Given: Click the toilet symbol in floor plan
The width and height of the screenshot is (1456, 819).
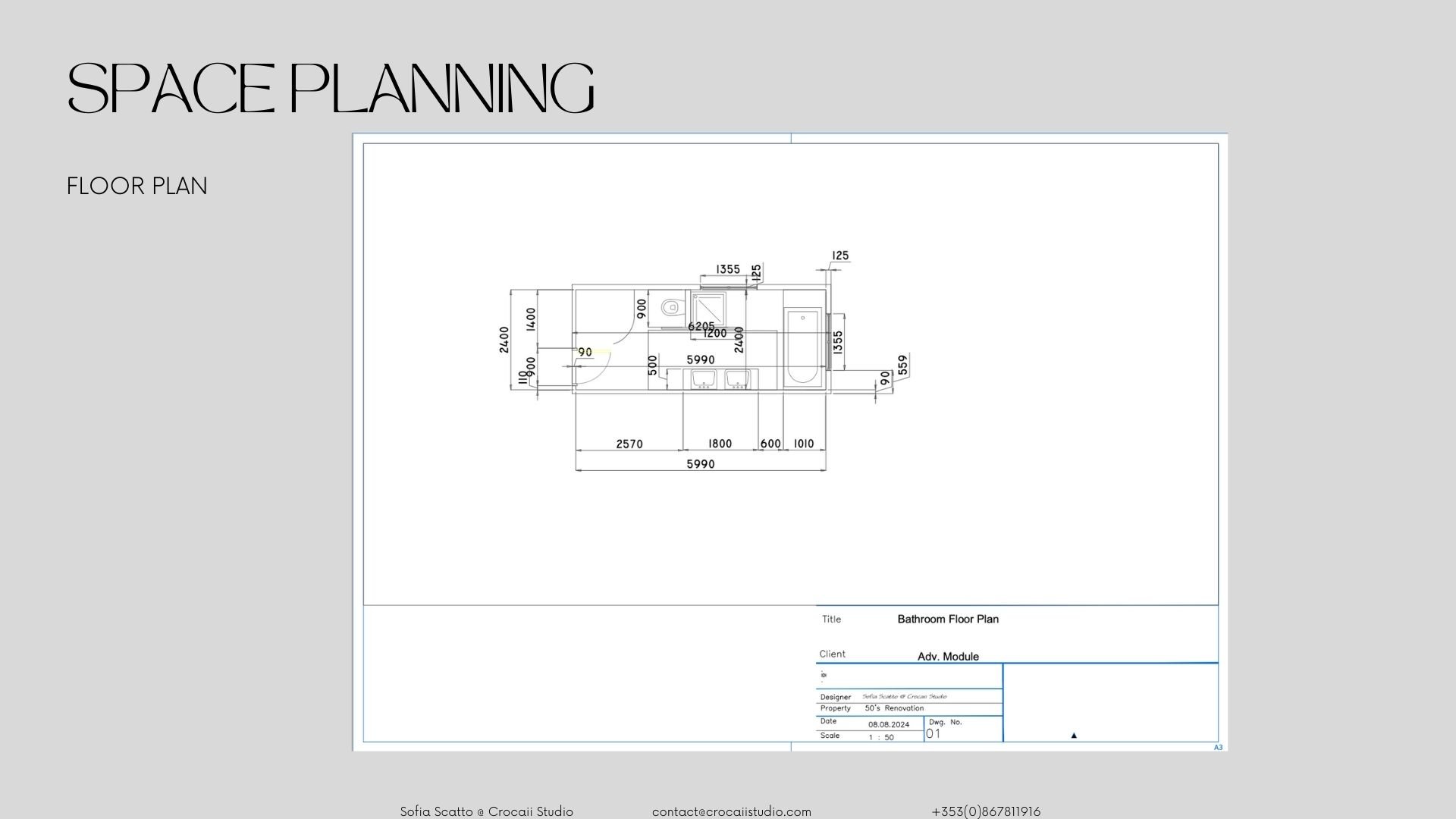Looking at the screenshot, I should click(x=670, y=308).
